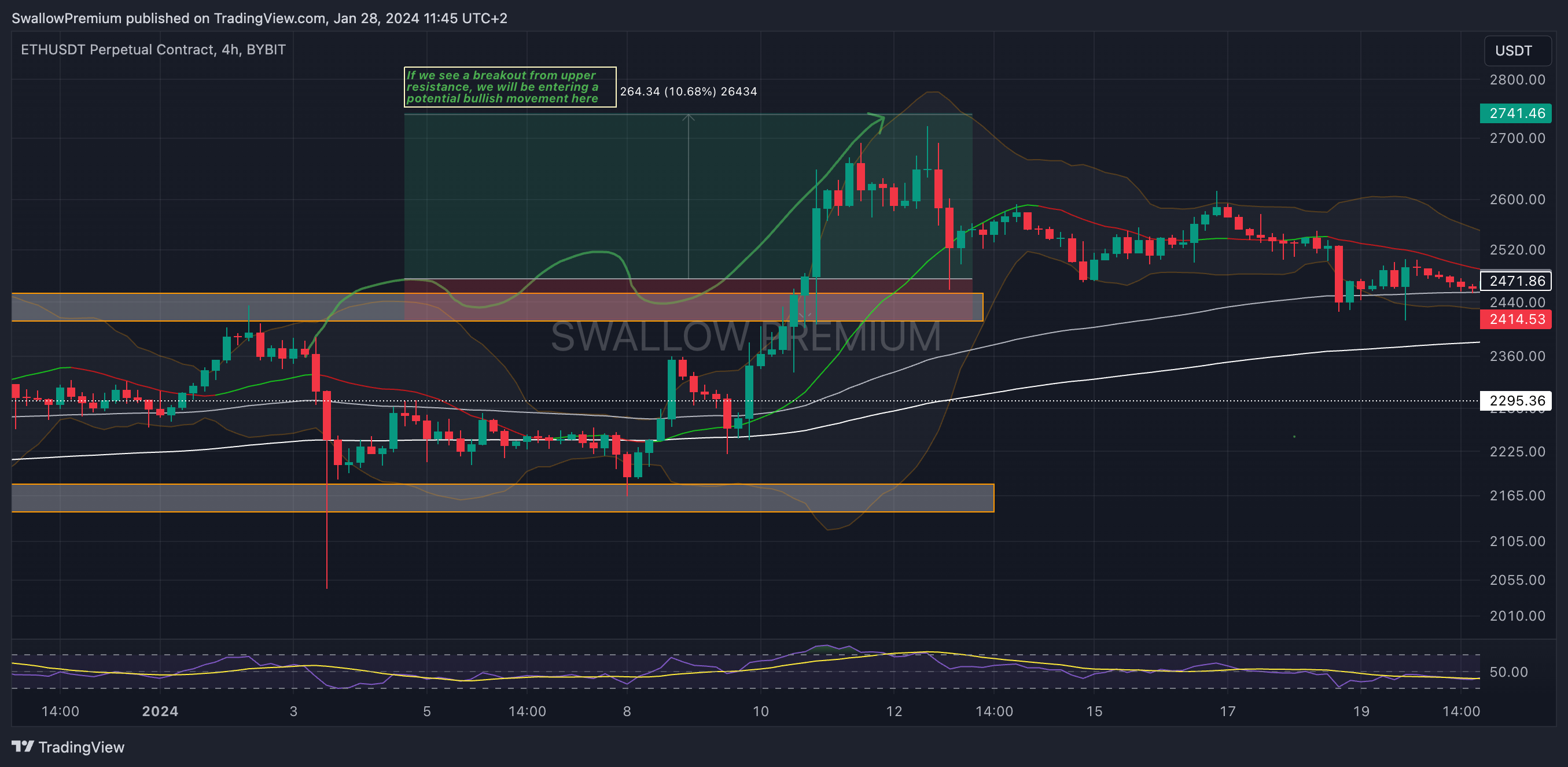Click the 2225.00 price axis value
Screen dimensions: 1568x767
[1517, 452]
